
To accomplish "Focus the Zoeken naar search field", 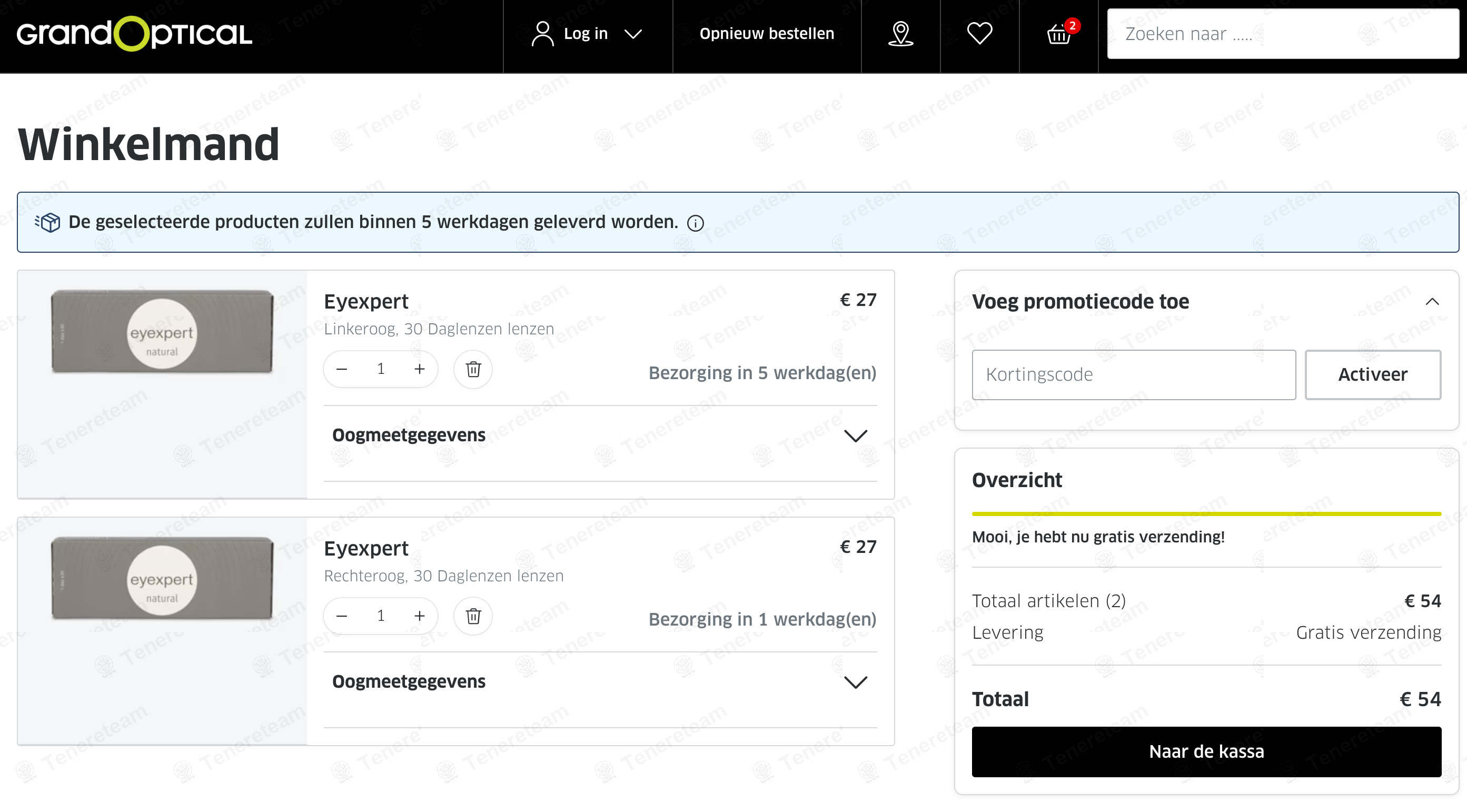I will (x=1283, y=34).
